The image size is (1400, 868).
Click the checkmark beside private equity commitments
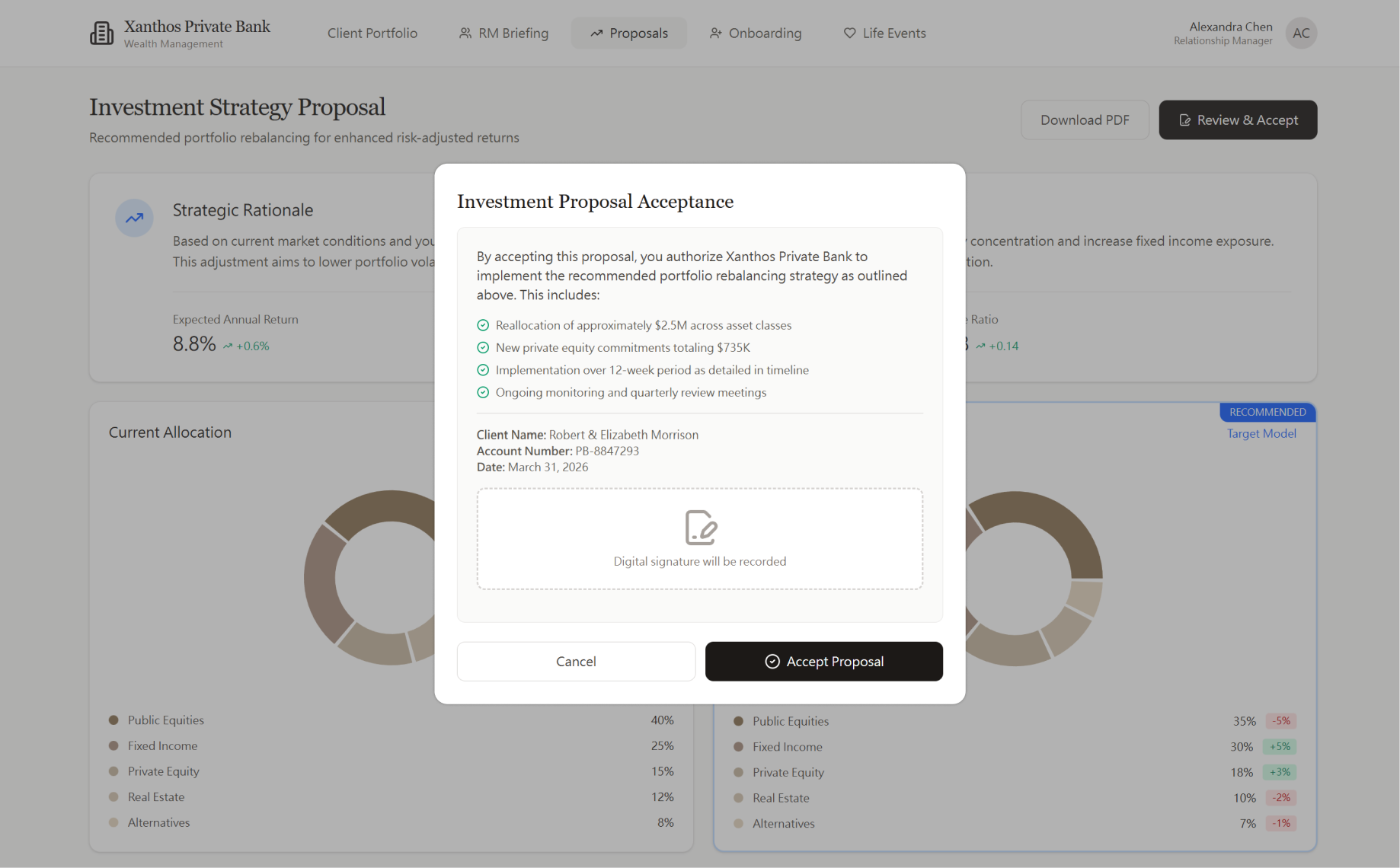pyautogui.click(x=483, y=347)
